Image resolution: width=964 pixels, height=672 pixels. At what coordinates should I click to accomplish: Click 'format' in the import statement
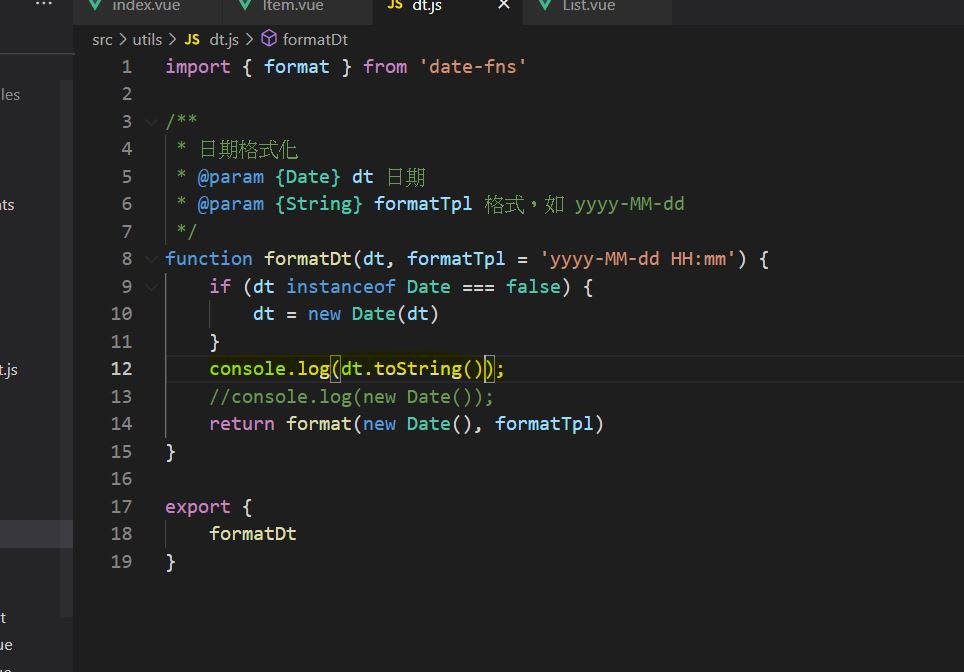296,67
